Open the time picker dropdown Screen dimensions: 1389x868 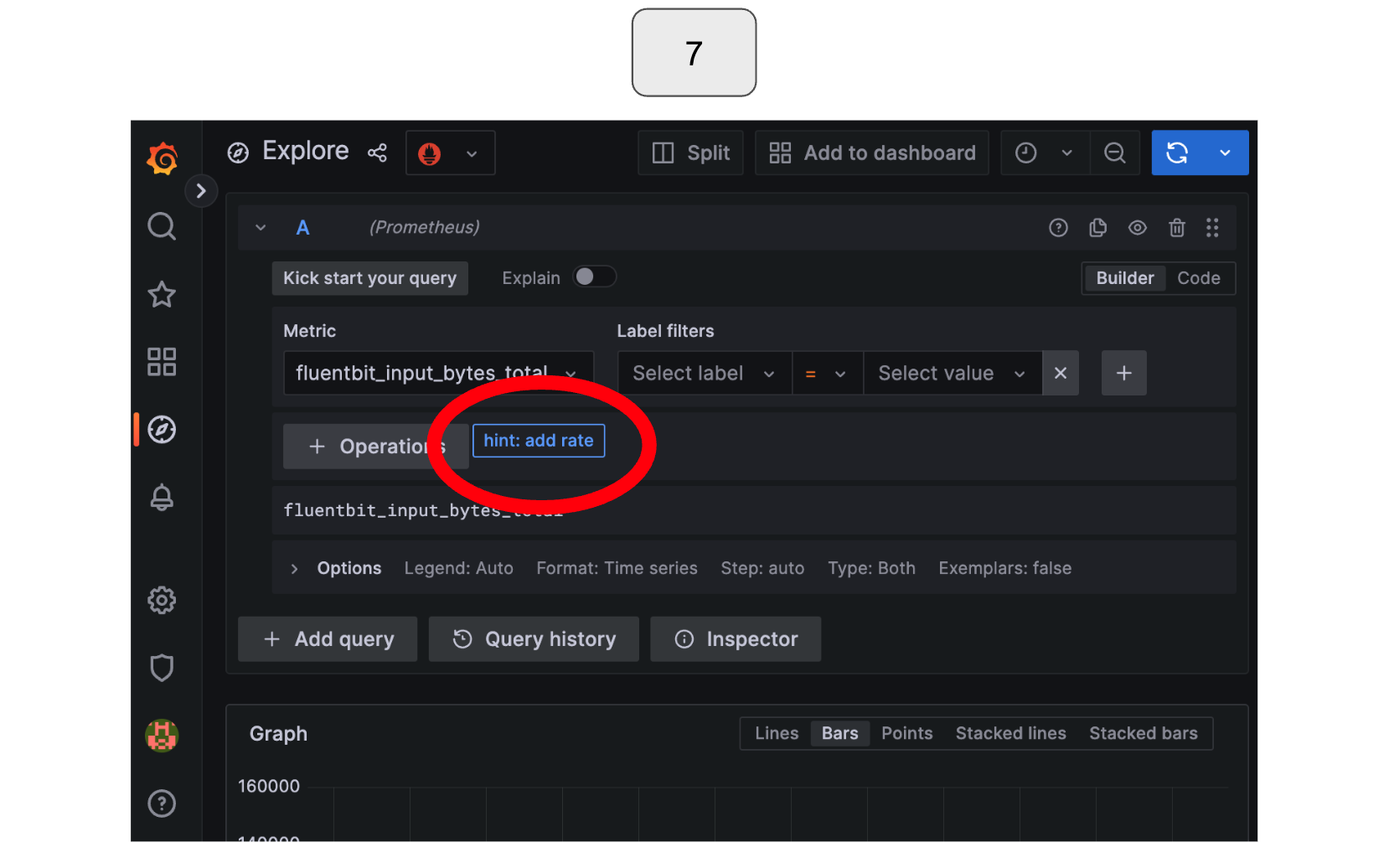coord(1045,152)
